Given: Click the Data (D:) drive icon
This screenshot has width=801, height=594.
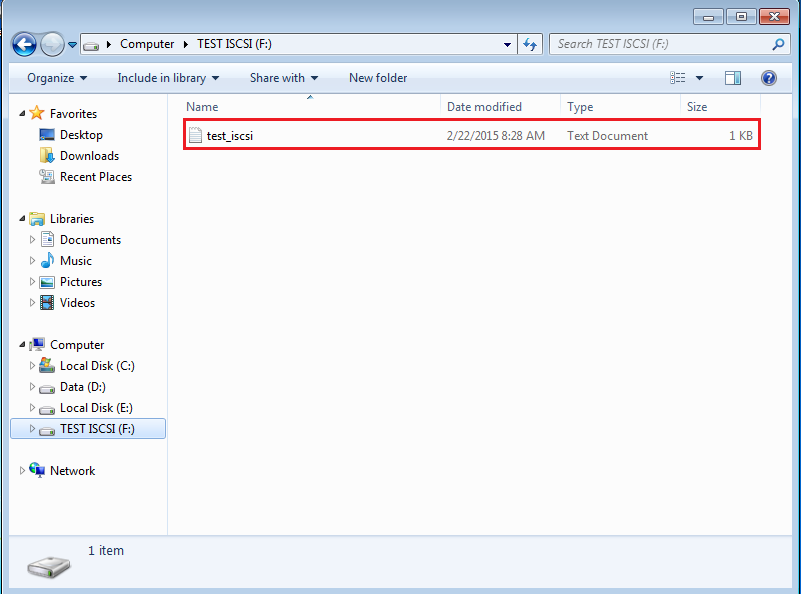Looking at the screenshot, I should tap(47, 389).
